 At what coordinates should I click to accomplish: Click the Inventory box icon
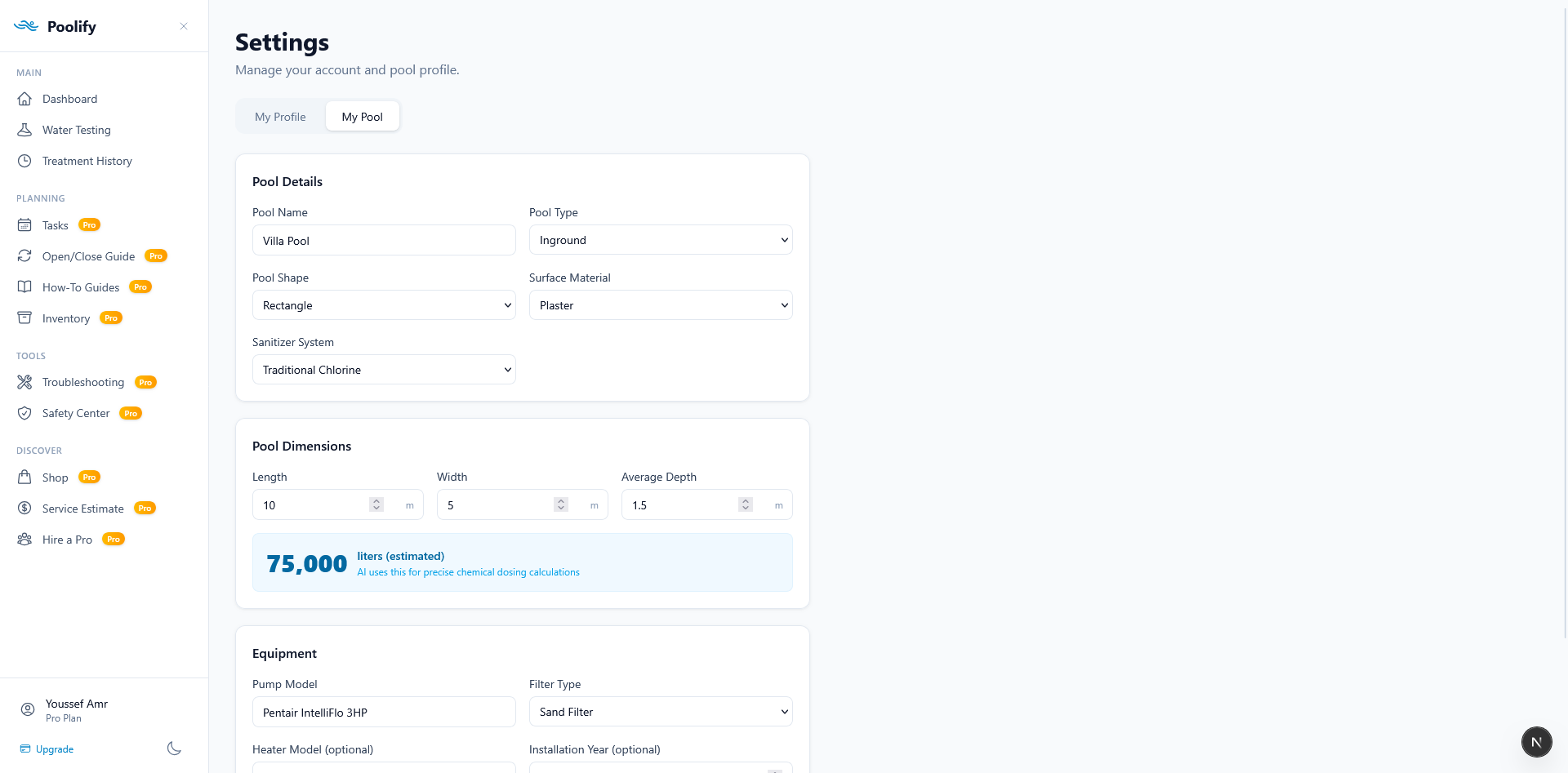pos(24,318)
